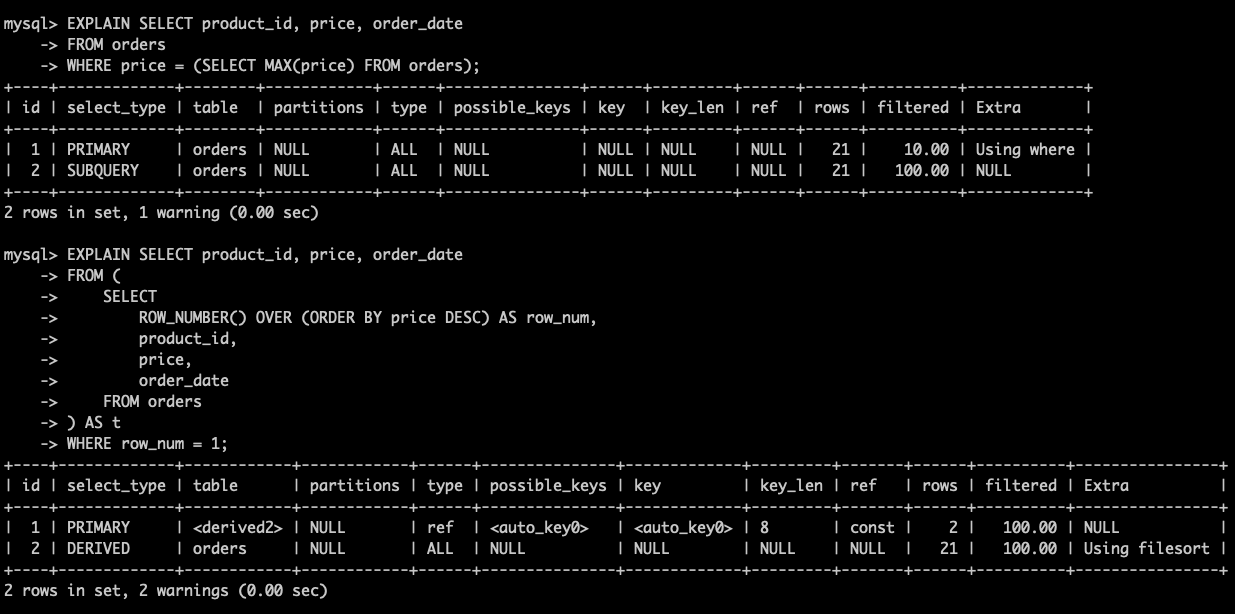Click the "2 warnings" result summary line

(x=165, y=591)
